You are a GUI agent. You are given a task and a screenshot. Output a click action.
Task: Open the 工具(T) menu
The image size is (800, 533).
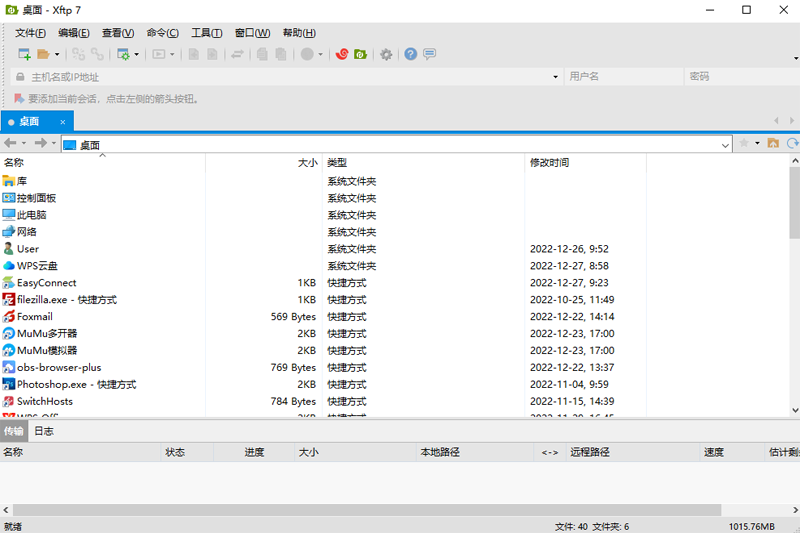point(207,32)
